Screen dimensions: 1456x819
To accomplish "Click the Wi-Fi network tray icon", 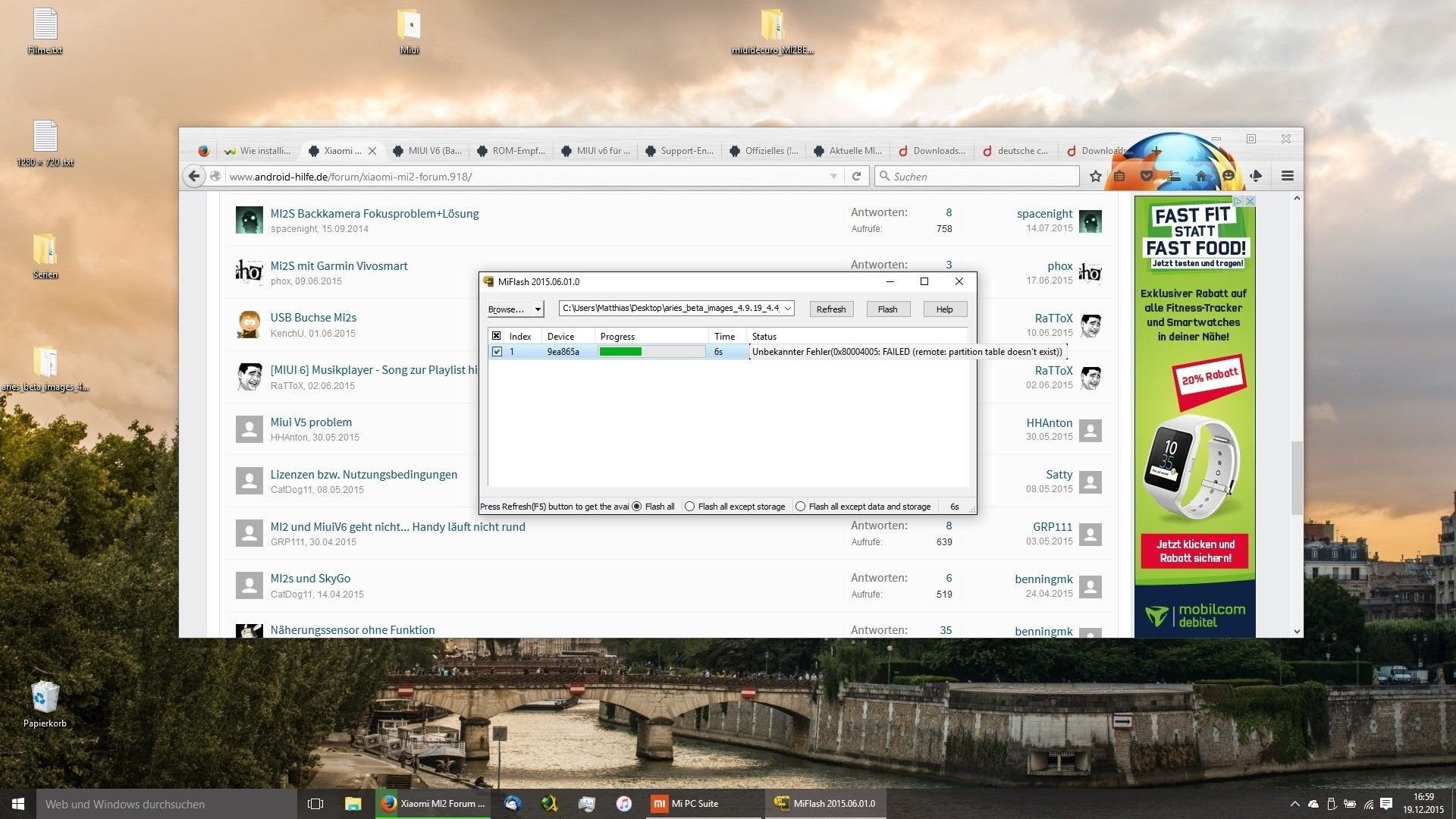I will [x=1368, y=804].
